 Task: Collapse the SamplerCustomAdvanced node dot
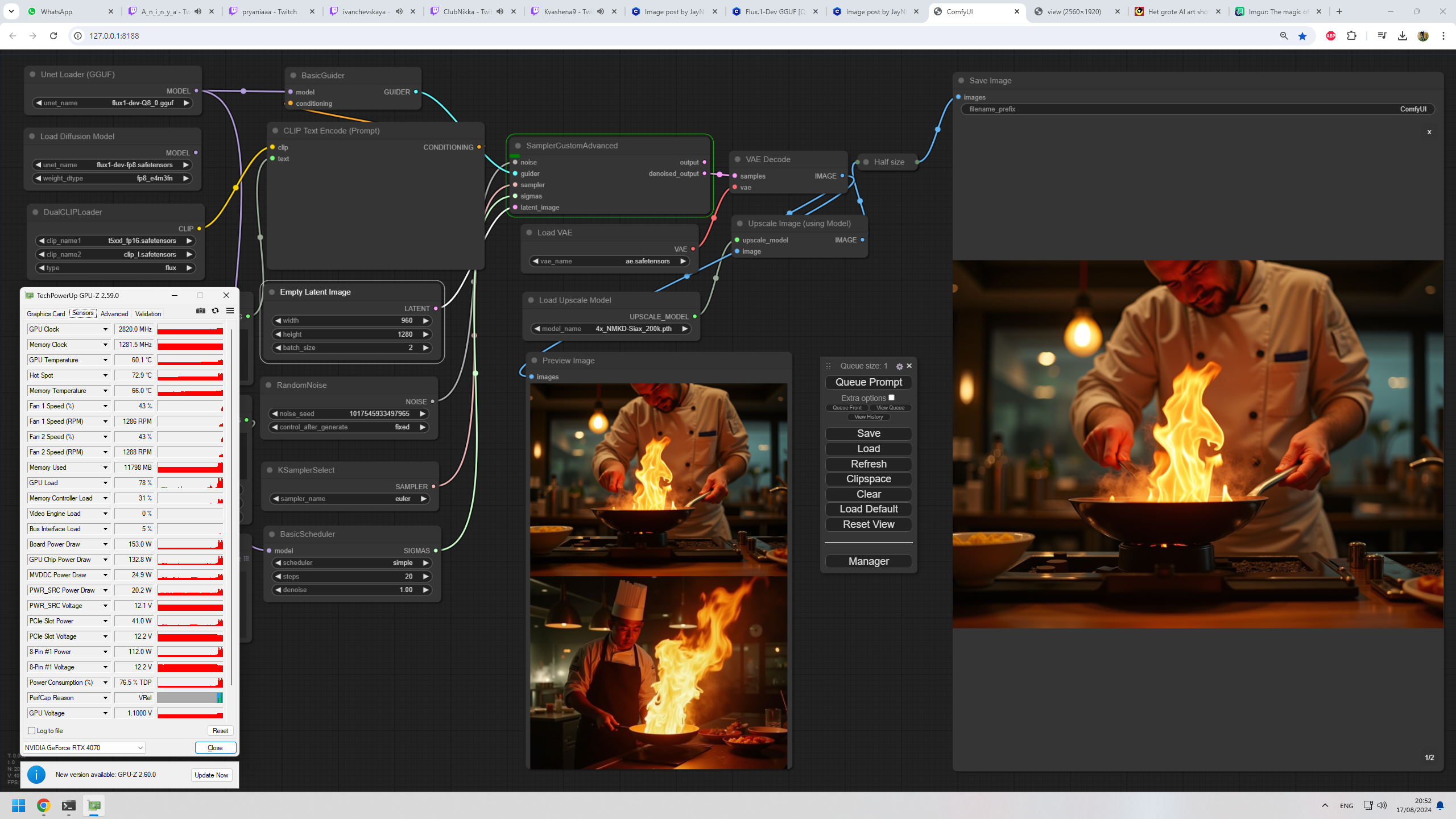click(518, 146)
